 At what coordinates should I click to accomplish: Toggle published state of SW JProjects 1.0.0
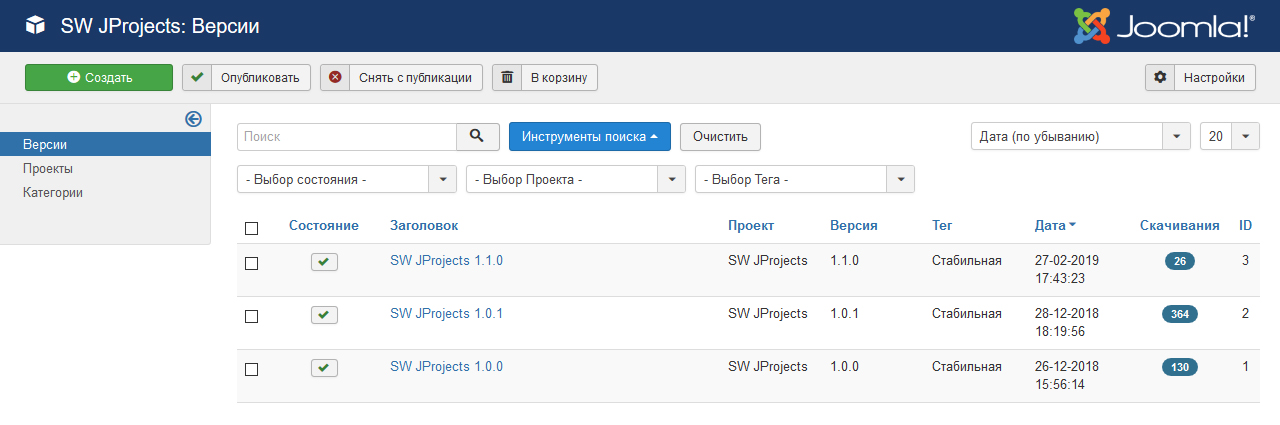click(324, 368)
